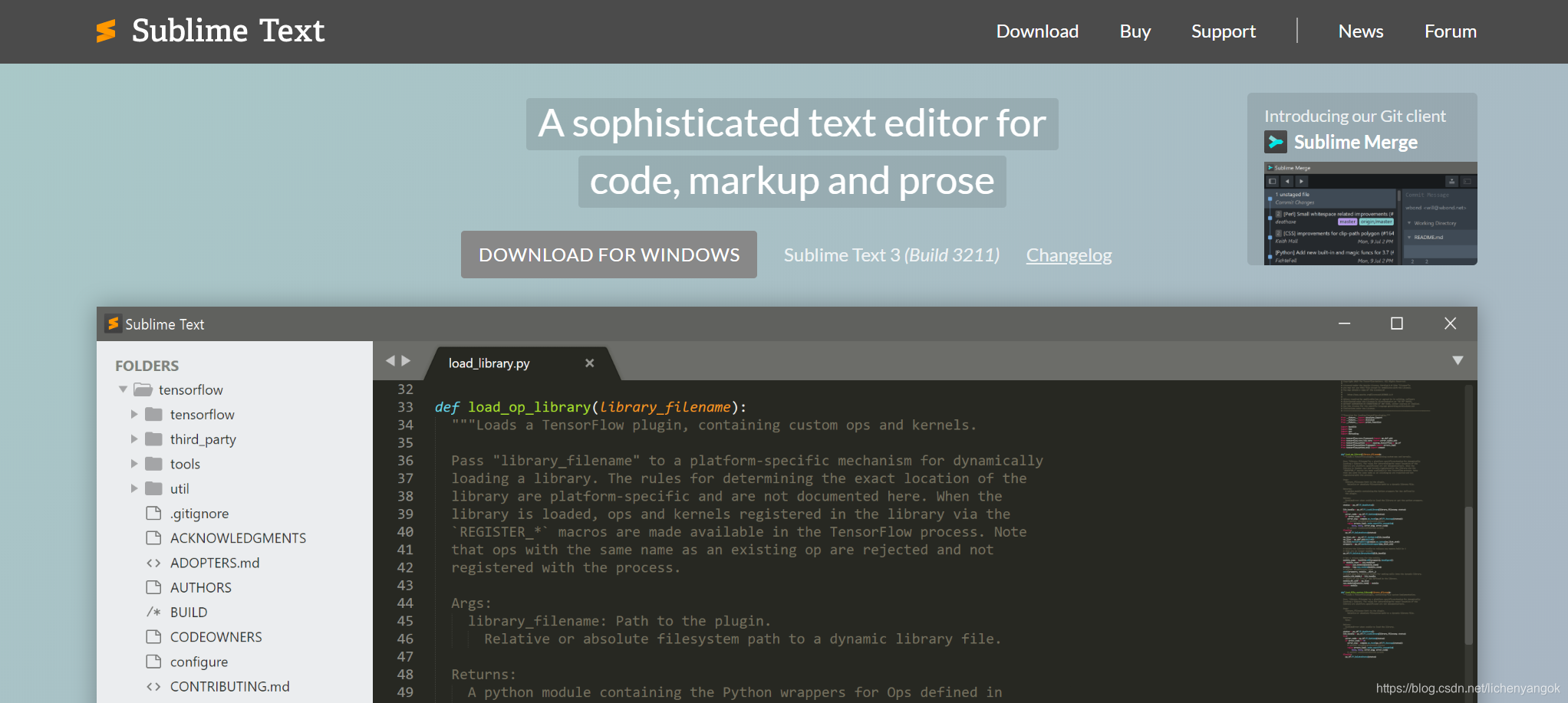Click 'Sublime Text 3 (Build 3211)' version text

click(x=891, y=255)
